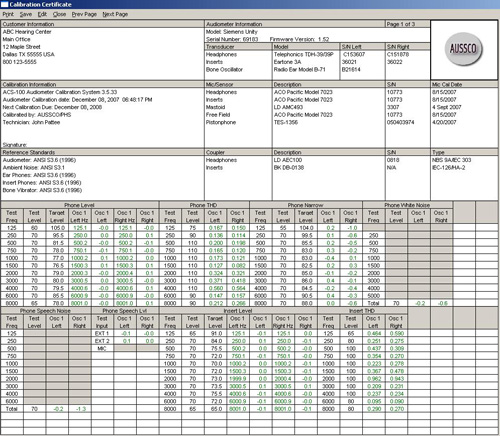The height and width of the screenshot is (436, 500).
Task: Click the 12 Maple Street address line
Action: click(x=22, y=47)
